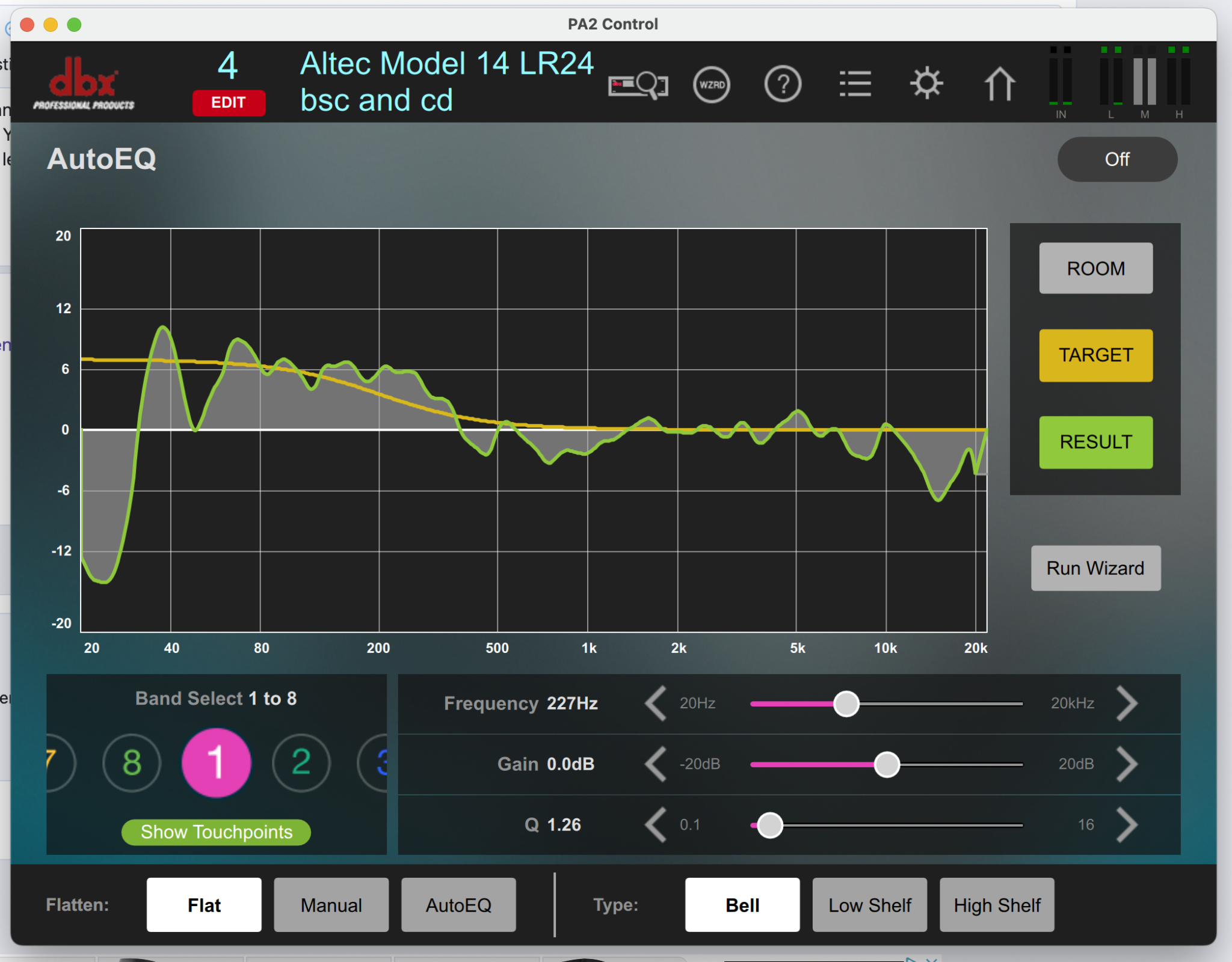Select the Manual flatten mode
Viewport: 1232px width, 962px height.
pos(331,905)
